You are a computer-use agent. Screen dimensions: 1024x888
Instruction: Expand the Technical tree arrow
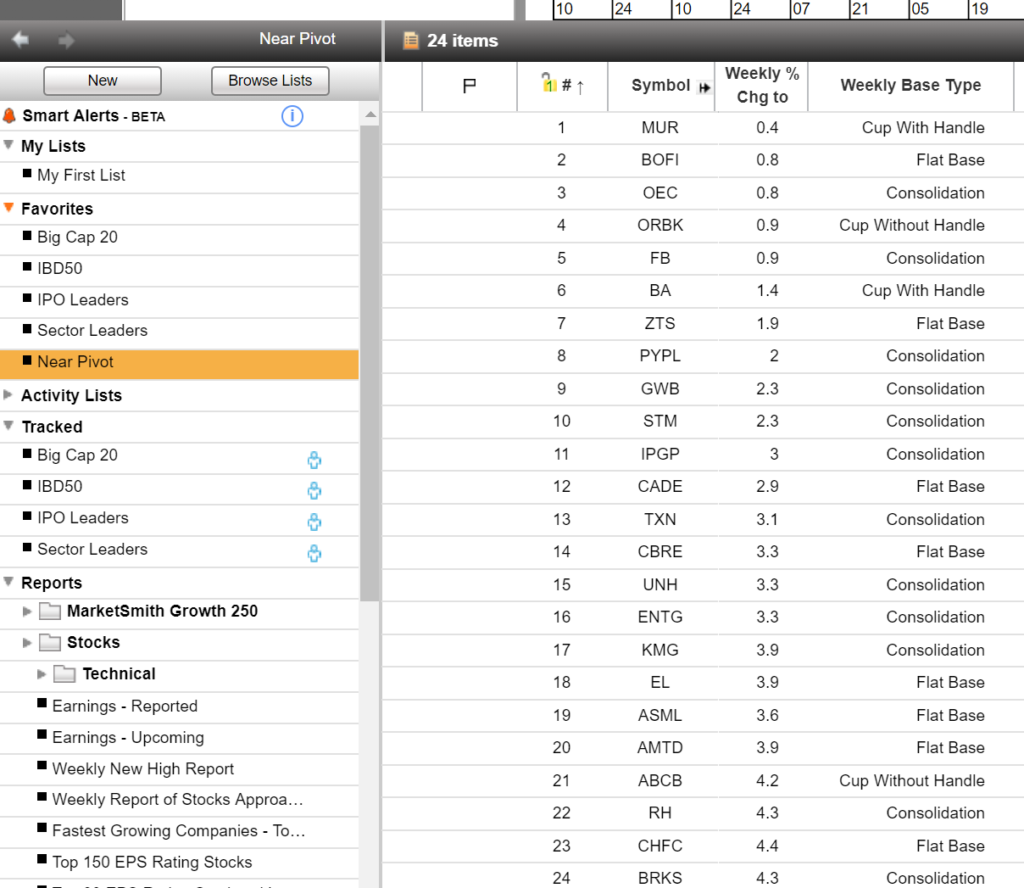(41, 674)
